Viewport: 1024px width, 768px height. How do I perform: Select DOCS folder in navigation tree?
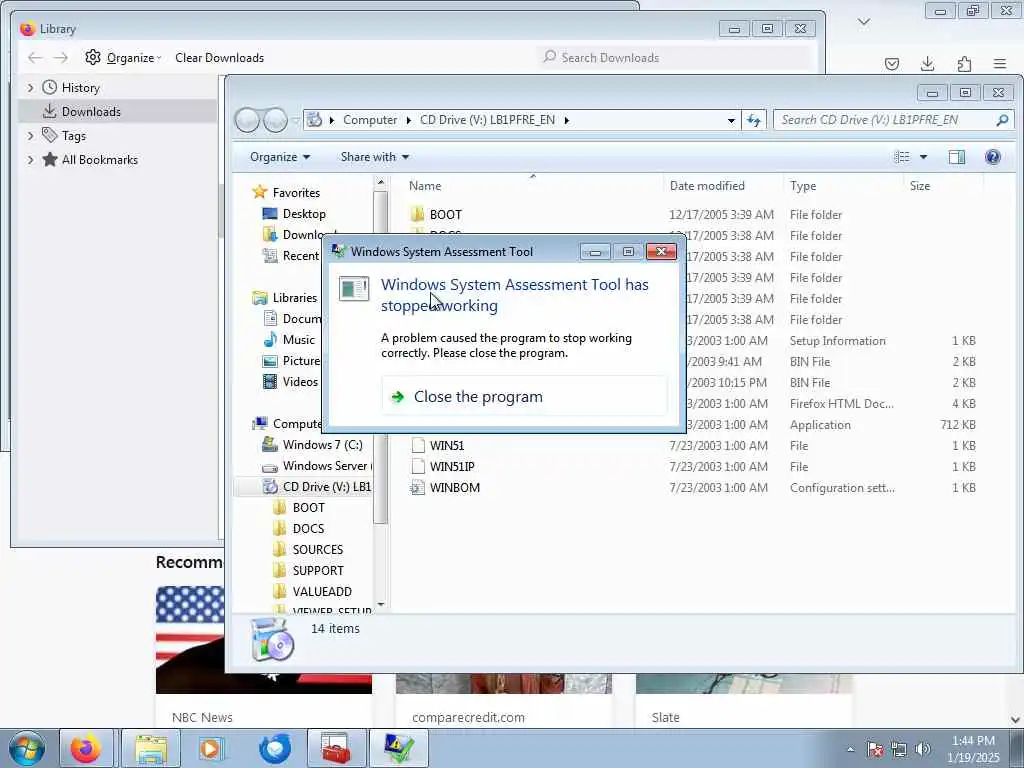point(308,529)
